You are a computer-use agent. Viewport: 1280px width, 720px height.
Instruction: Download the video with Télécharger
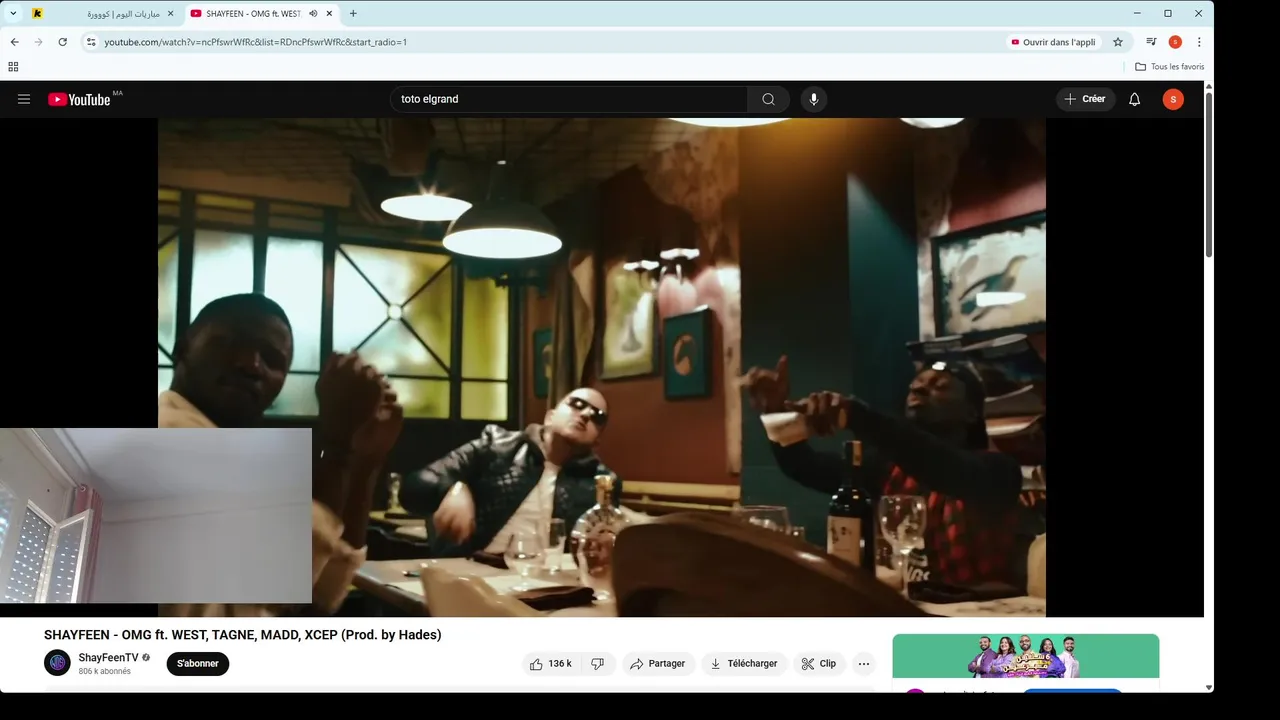click(x=744, y=664)
